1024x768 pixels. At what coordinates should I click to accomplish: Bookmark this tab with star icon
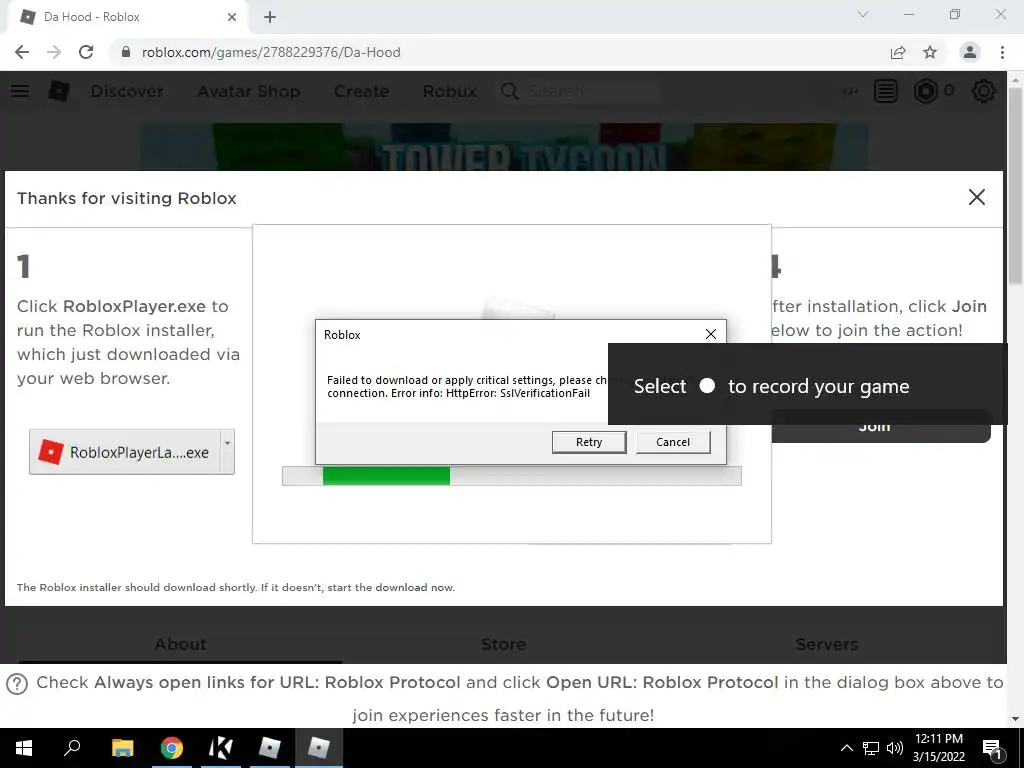[930, 52]
